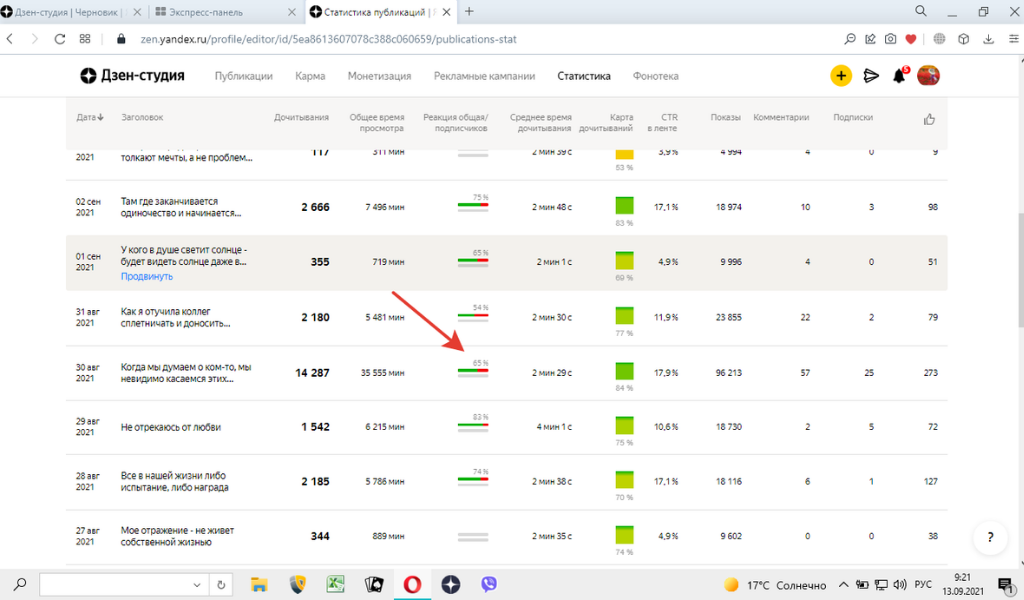Open the volume control in system tray
Image resolution: width=1024 pixels, height=600 pixels.
tap(899, 585)
